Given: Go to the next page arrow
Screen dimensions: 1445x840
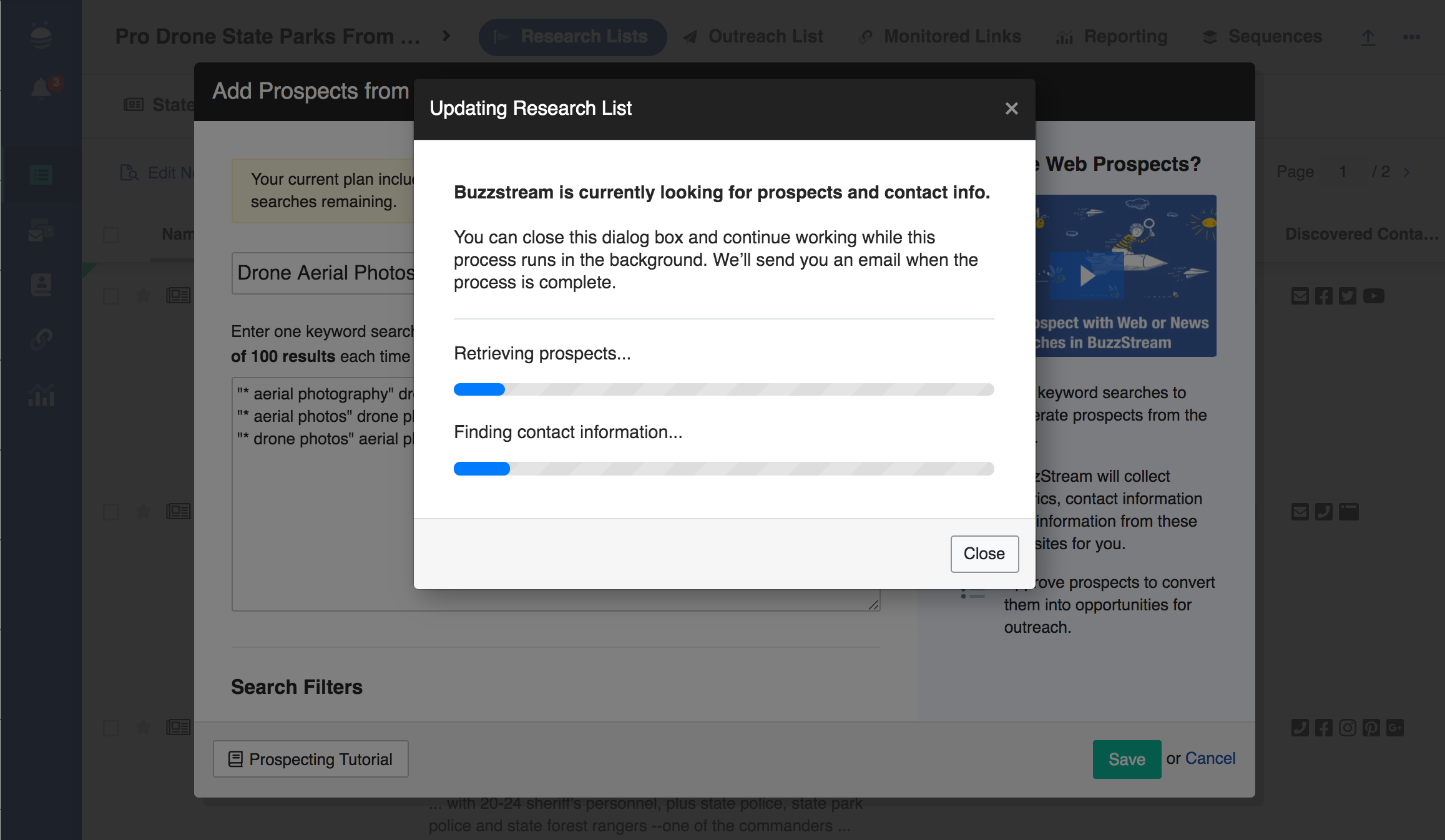Looking at the screenshot, I should pos(1407,172).
